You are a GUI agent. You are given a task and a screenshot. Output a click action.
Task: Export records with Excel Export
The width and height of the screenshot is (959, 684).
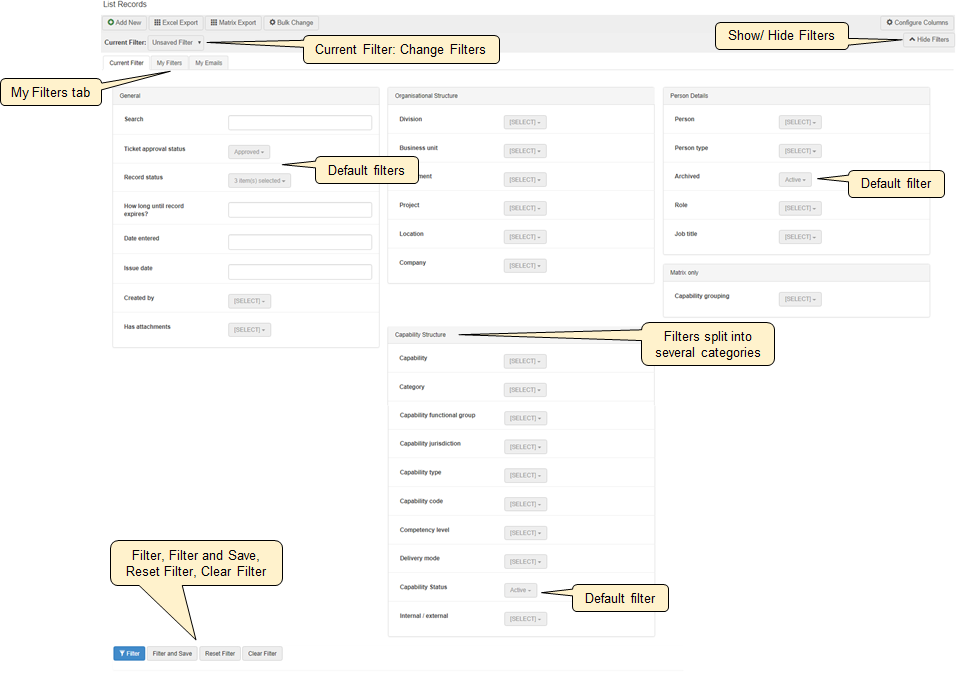(176, 22)
